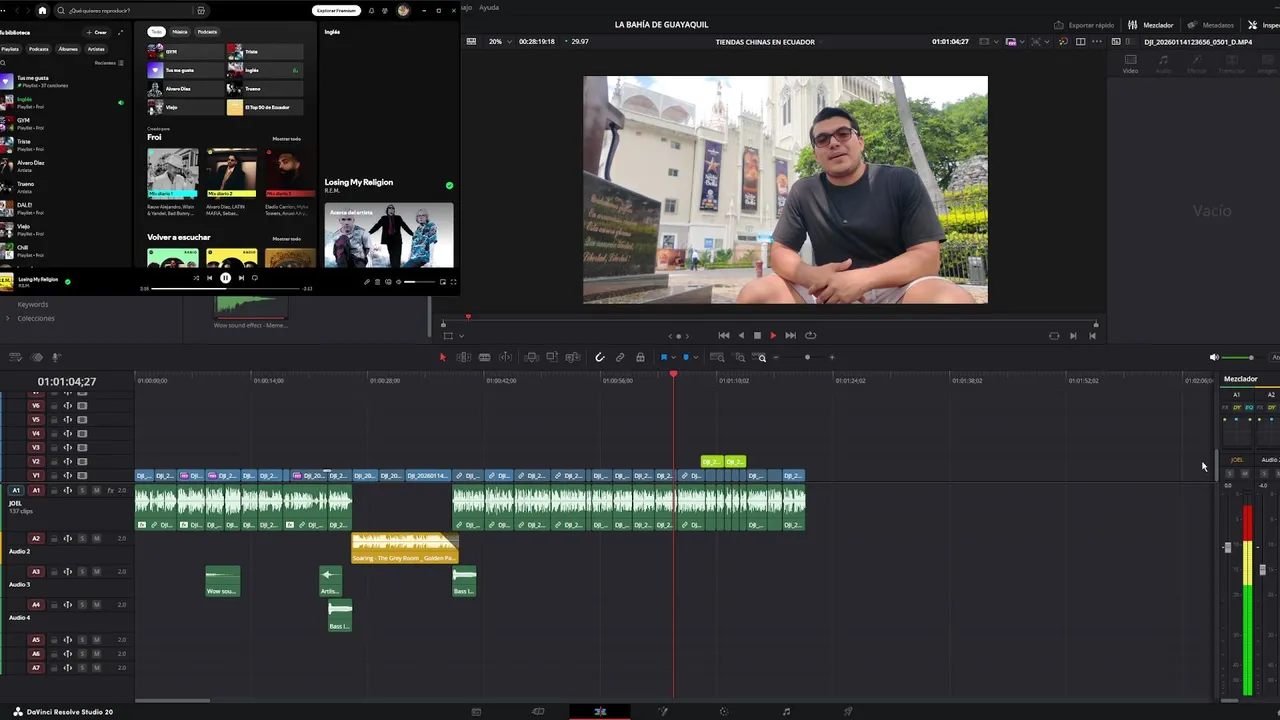Adjust Spotify volume slider
The width and height of the screenshot is (1280, 720).
pos(419,282)
